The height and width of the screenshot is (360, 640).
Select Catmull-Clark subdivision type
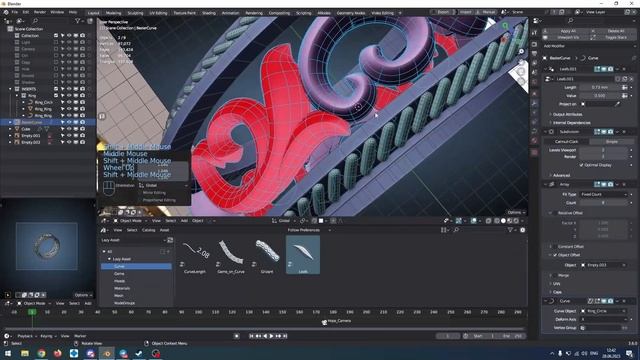pos(566,141)
